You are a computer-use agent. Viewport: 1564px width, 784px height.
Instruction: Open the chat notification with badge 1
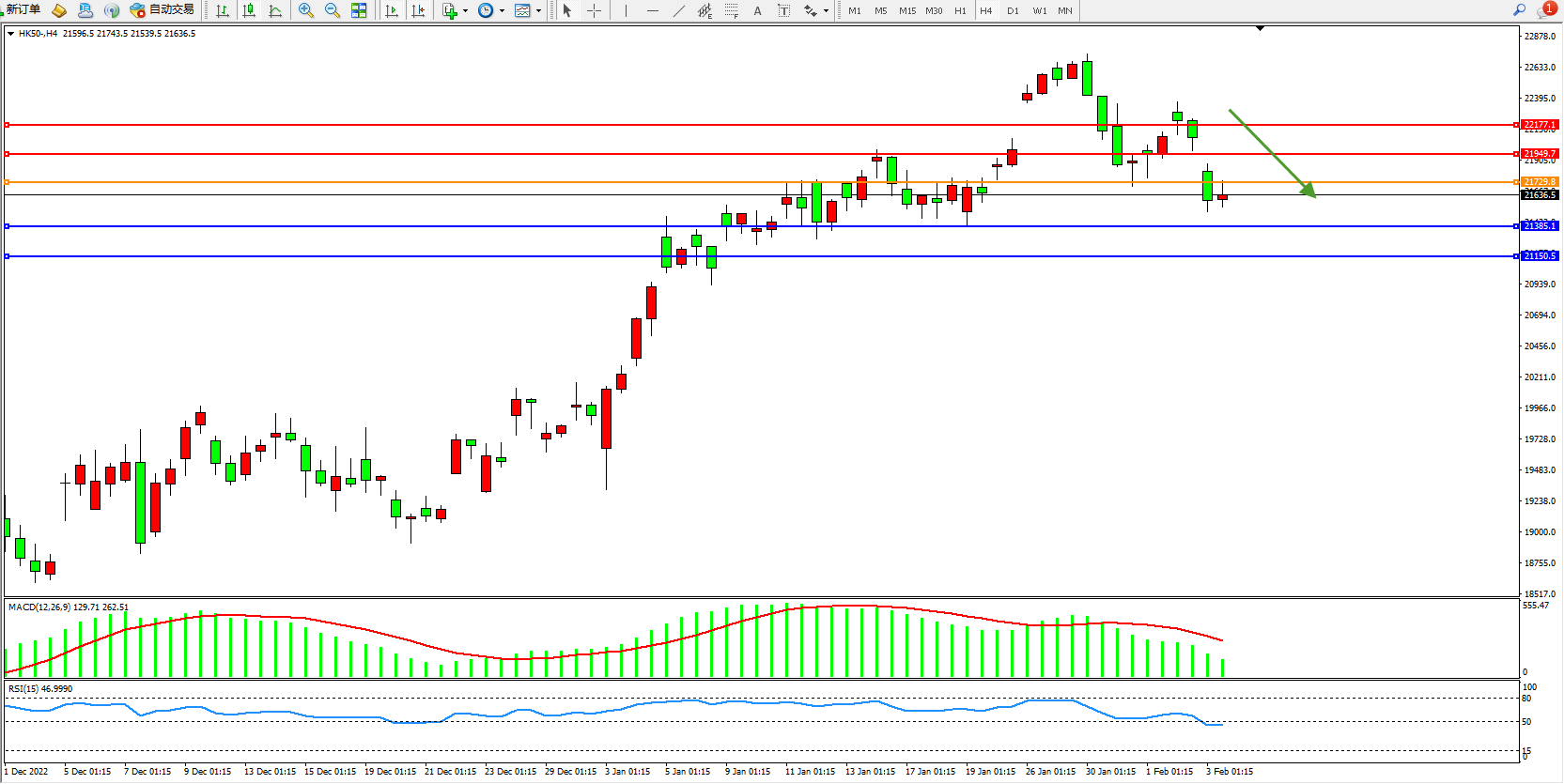[1545, 9]
